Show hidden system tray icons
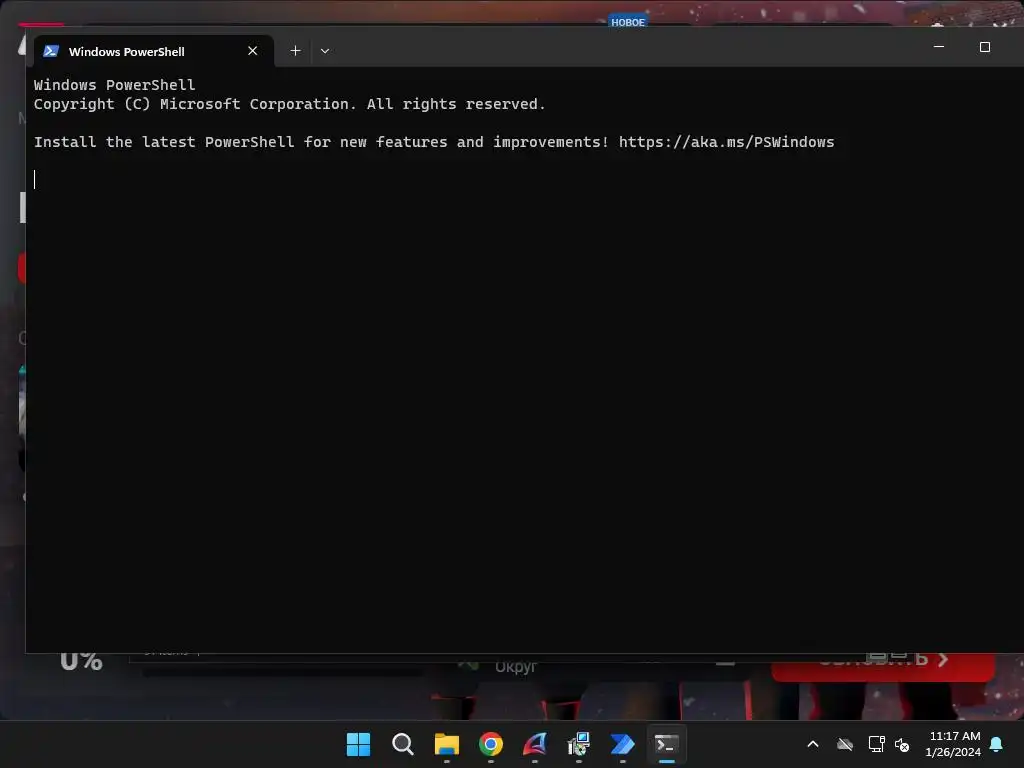This screenshot has height=768, width=1024. pyautogui.click(x=813, y=744)
